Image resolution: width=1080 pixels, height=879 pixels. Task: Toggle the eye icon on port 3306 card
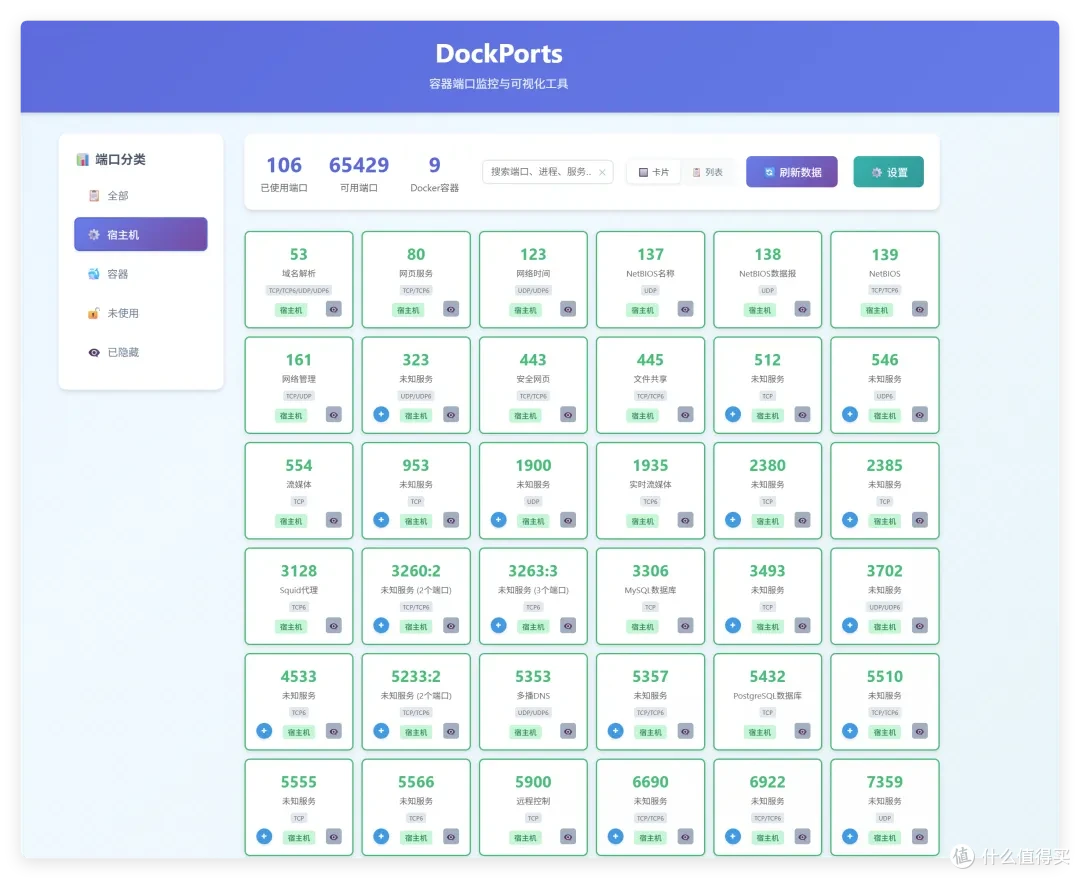tap(685, 625)
